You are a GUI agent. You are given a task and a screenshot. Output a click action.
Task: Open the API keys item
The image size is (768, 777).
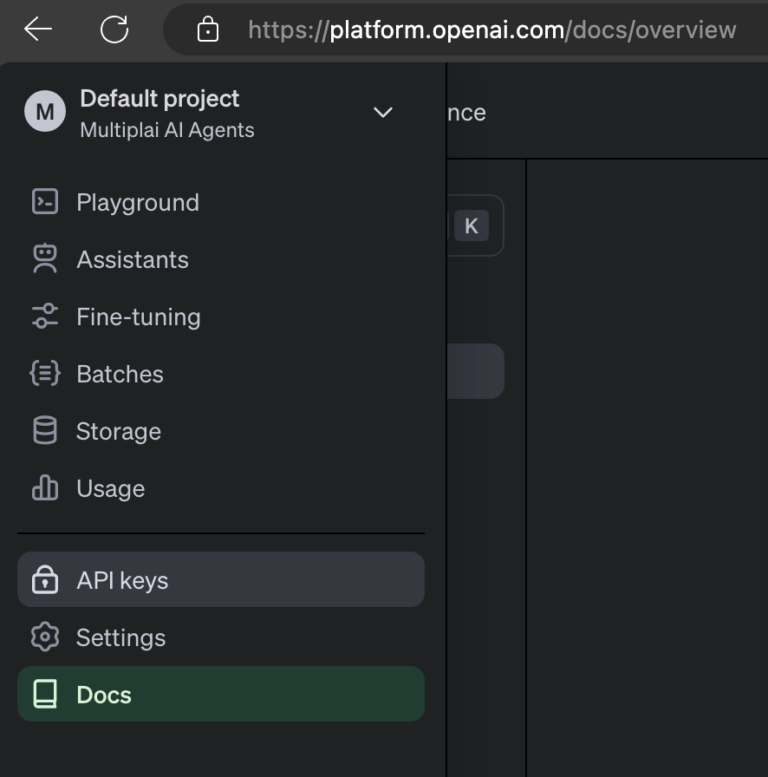click(221, 580)
